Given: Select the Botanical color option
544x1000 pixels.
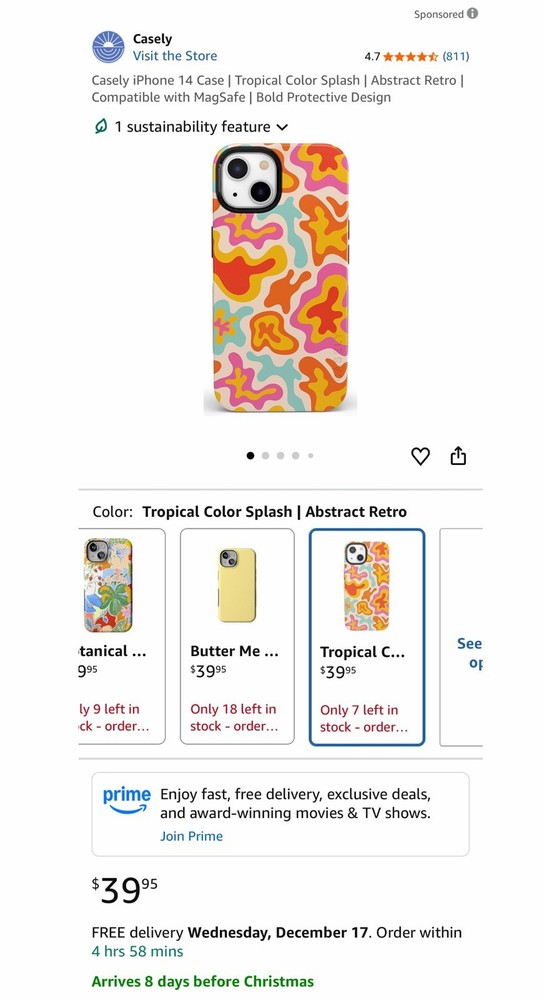Looking at the screenshot, I should pos(121,636).
